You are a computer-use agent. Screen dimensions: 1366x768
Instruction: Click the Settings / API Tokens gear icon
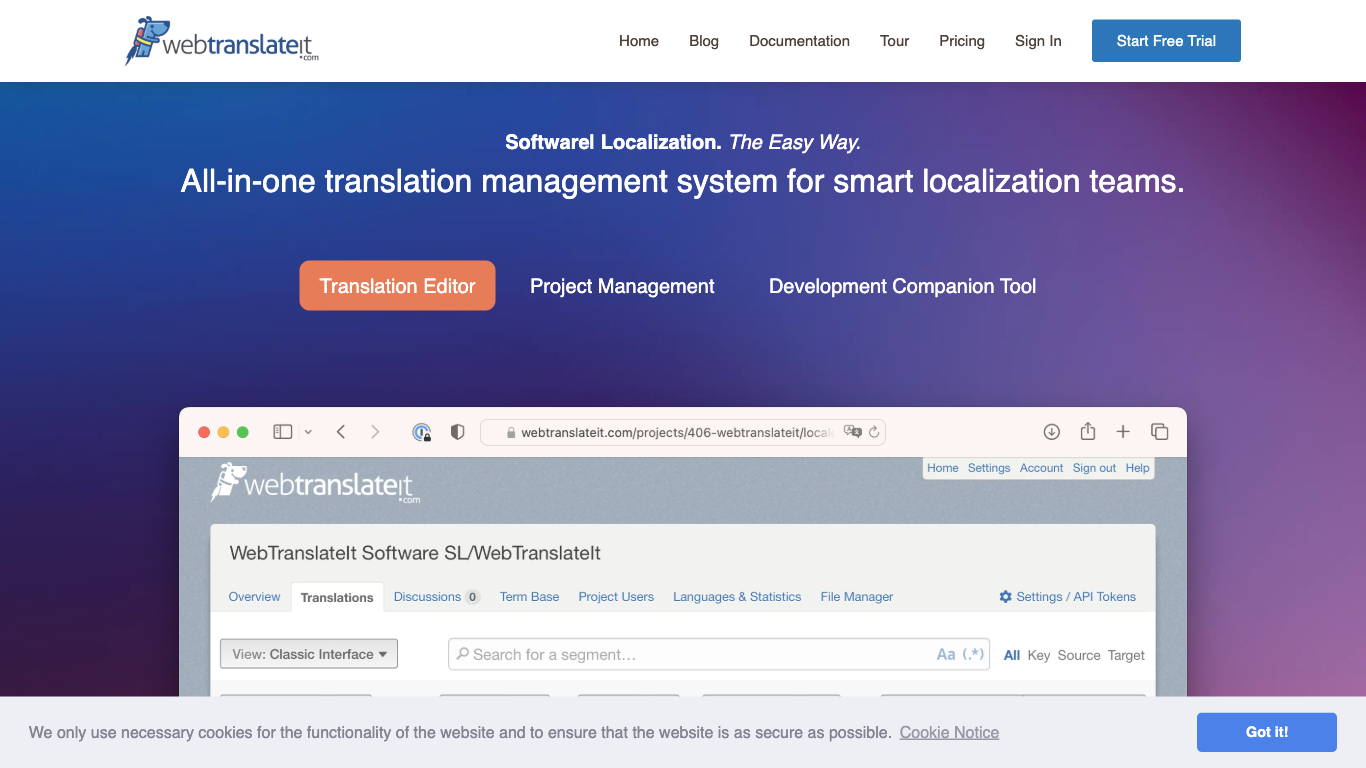[x=1006, y=597]
